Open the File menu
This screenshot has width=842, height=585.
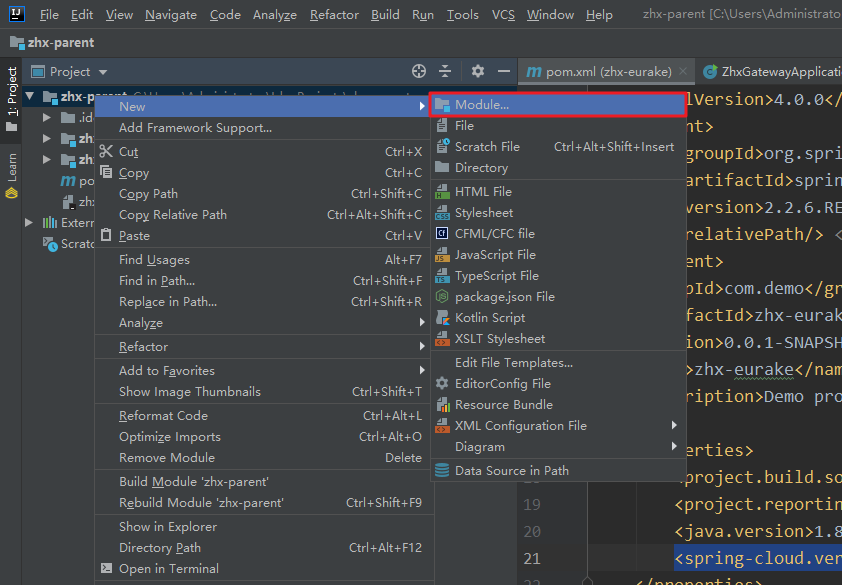tap(49, 15)
